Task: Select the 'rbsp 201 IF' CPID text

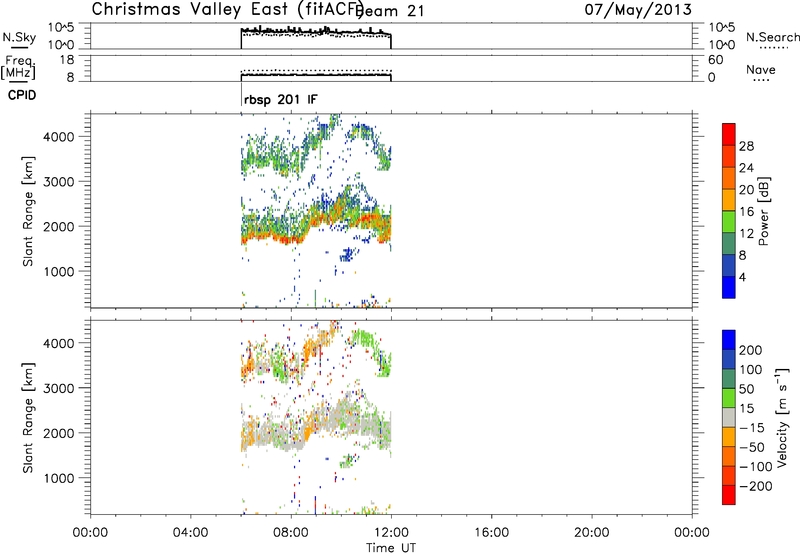Action: pyautogui.click(x=281, y=99)
